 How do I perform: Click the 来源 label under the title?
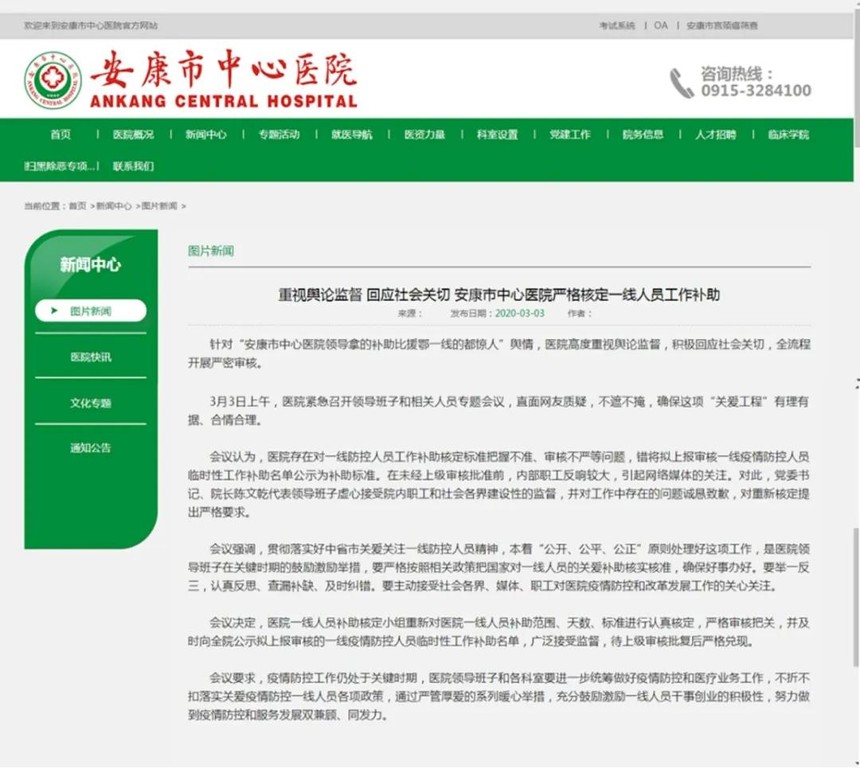coord(410,313)
